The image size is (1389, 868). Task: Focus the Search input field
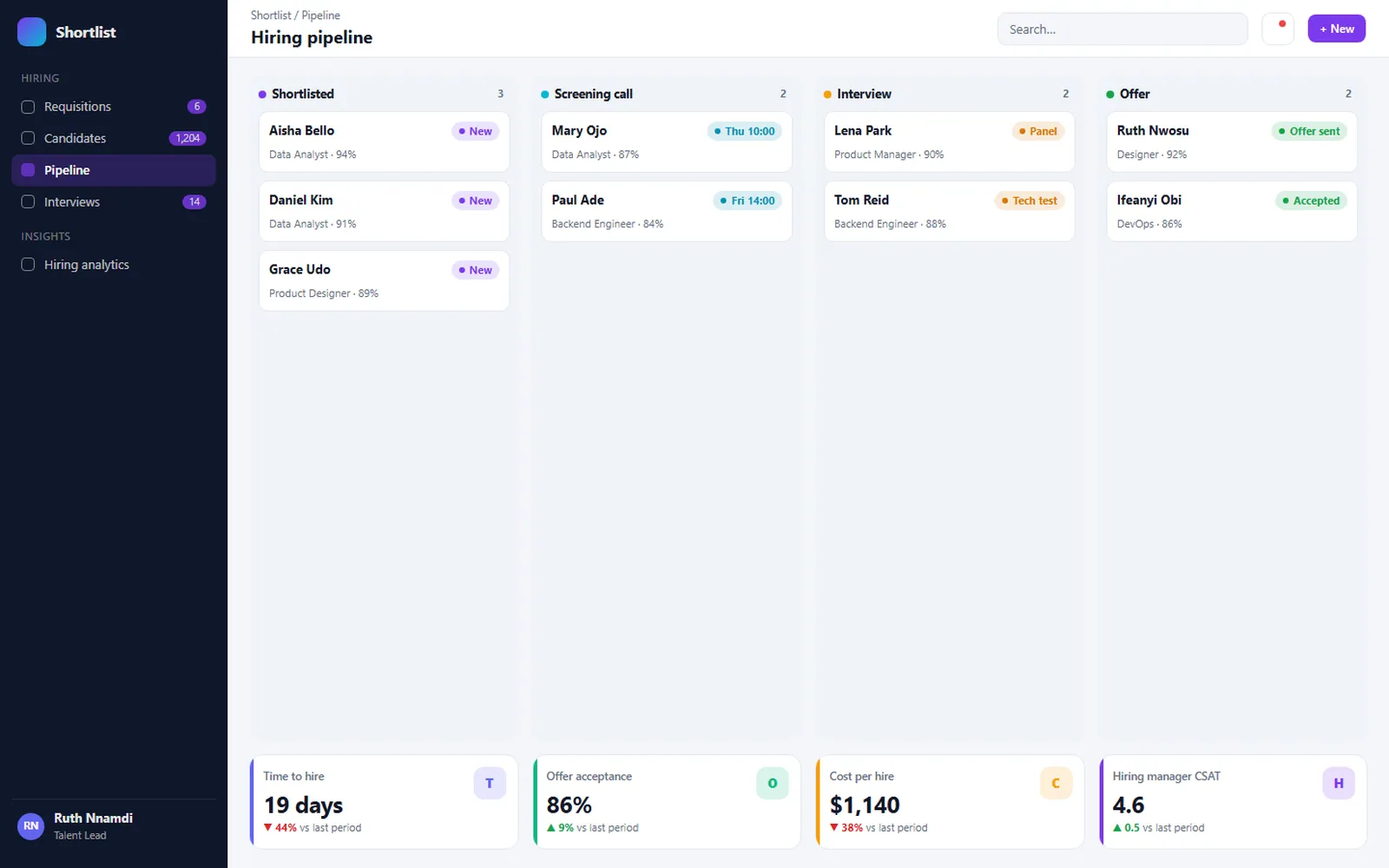1122,29
